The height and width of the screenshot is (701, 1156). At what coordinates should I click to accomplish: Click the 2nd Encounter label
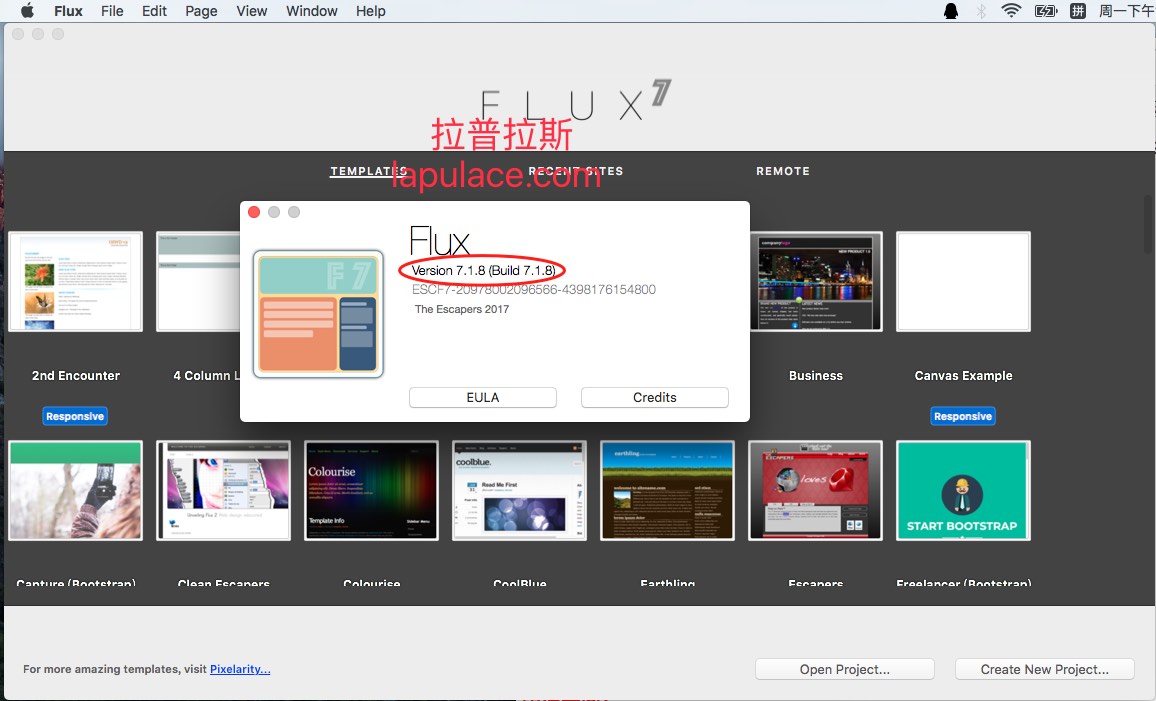tap(75, 376)
